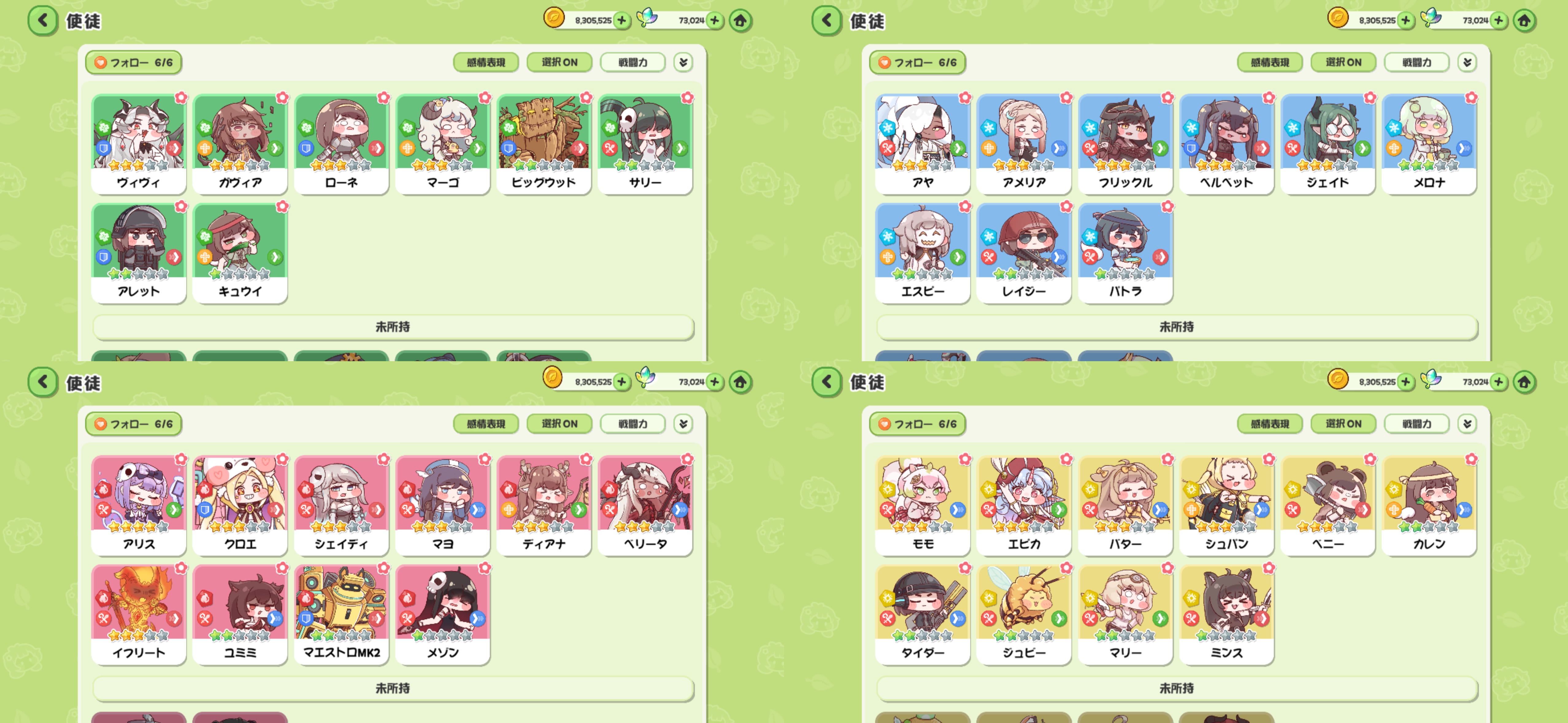Toggle 選択ON in the アリス panel
Screen dimensions: 1568x723
click(559, 423)
